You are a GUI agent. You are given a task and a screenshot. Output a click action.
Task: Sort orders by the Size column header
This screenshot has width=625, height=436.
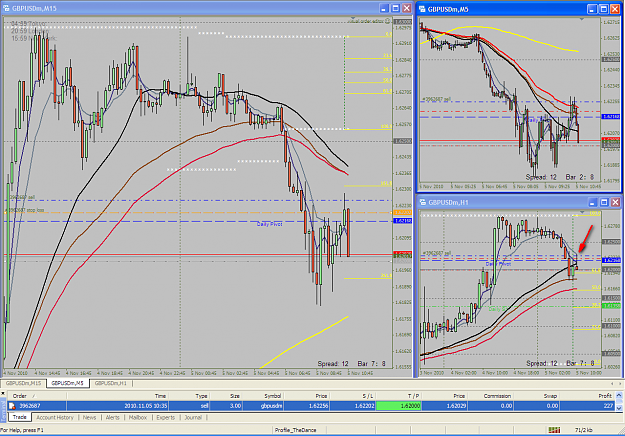(x=226, y=396)
